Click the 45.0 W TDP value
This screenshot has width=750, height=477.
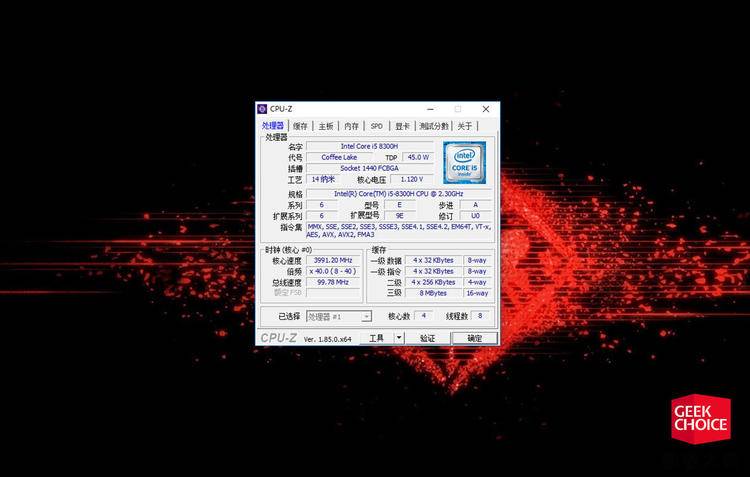tap(418, 157)
